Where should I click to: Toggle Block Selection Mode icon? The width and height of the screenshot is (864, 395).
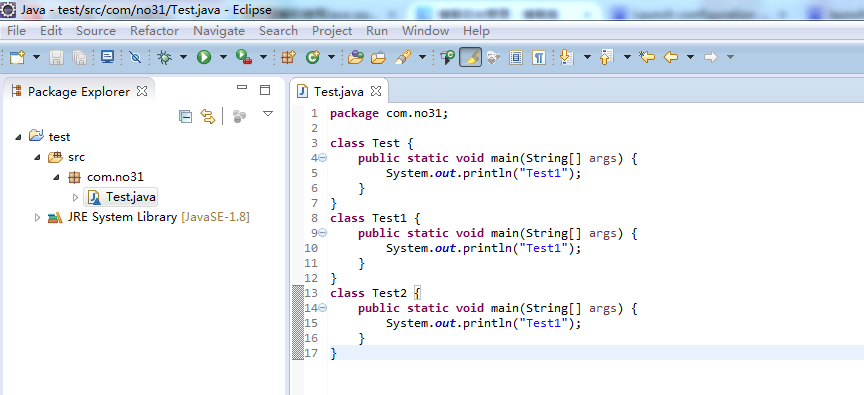pyautogui.click(x=516, y=57)
